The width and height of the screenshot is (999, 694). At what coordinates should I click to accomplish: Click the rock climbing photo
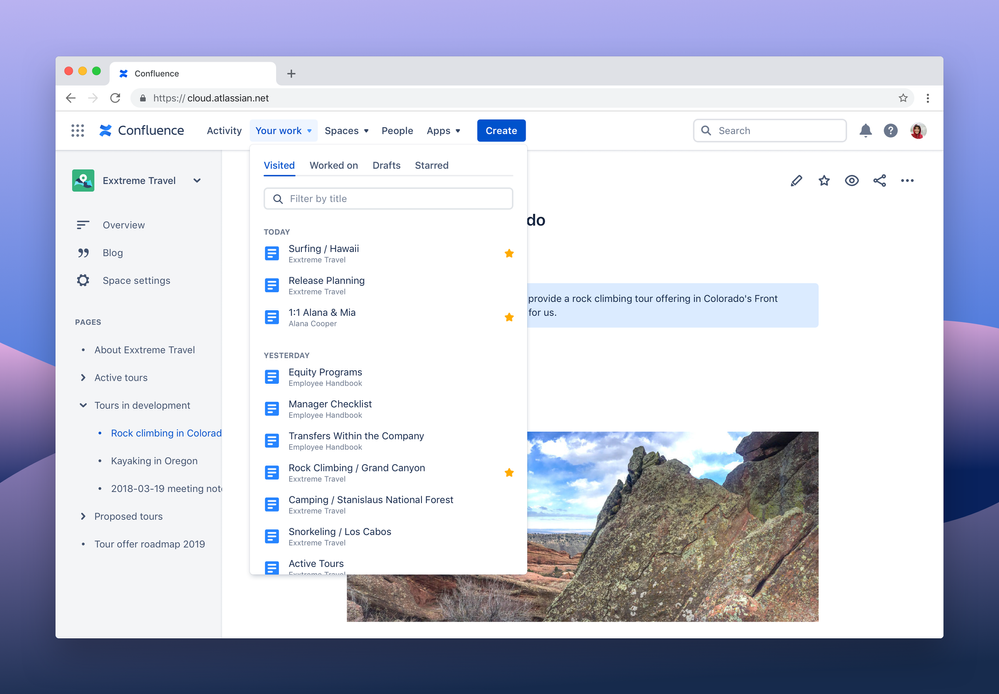click(x=673, y=526)
